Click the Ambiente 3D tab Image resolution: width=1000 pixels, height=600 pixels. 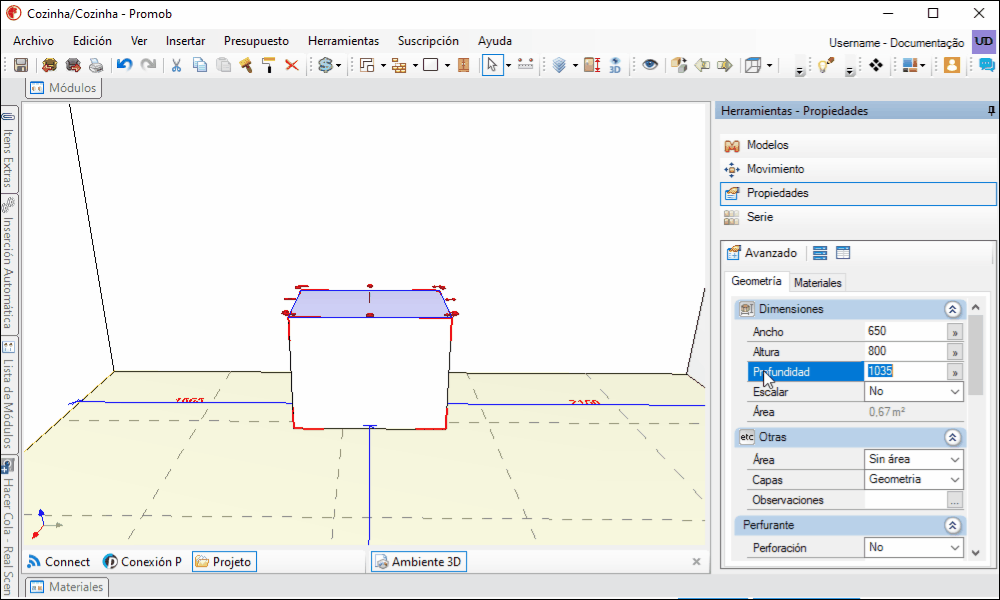(x=419, y=562)
